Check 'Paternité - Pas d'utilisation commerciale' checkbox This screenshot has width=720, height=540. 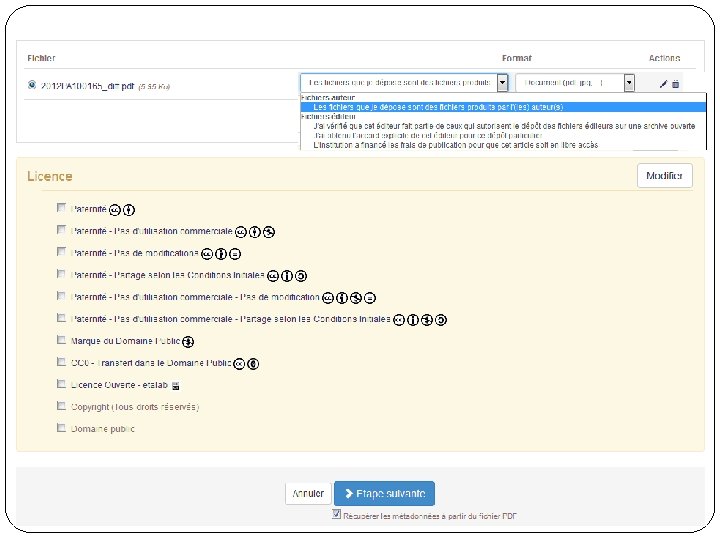pyautogui.click(x=61, y=229)
